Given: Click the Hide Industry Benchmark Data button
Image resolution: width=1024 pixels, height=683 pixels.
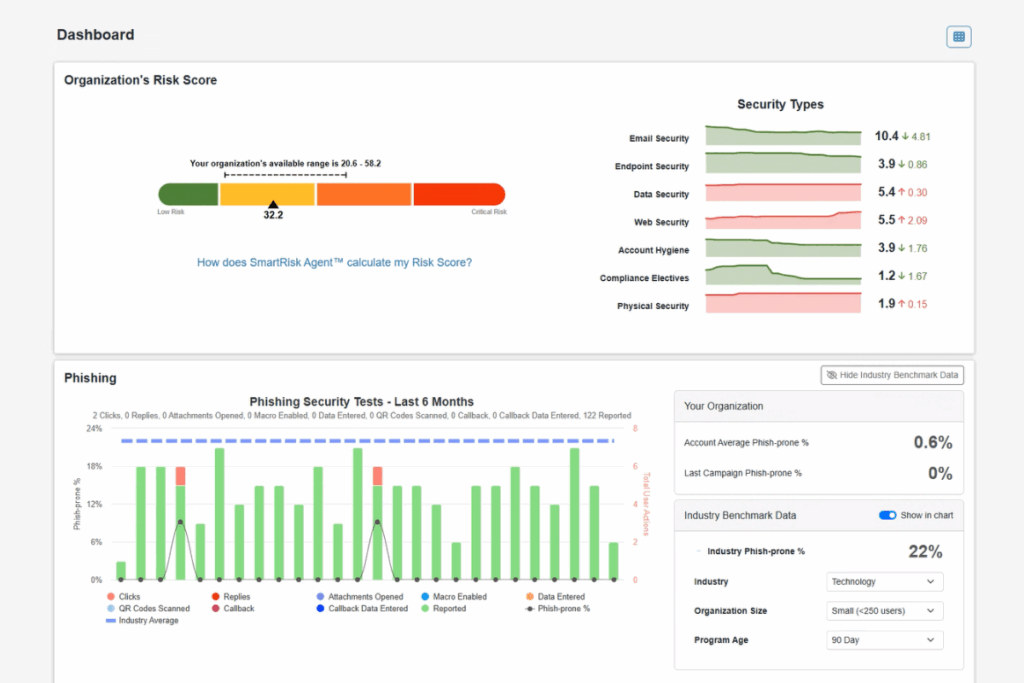Looking at the screenshot, I should 891,374.
